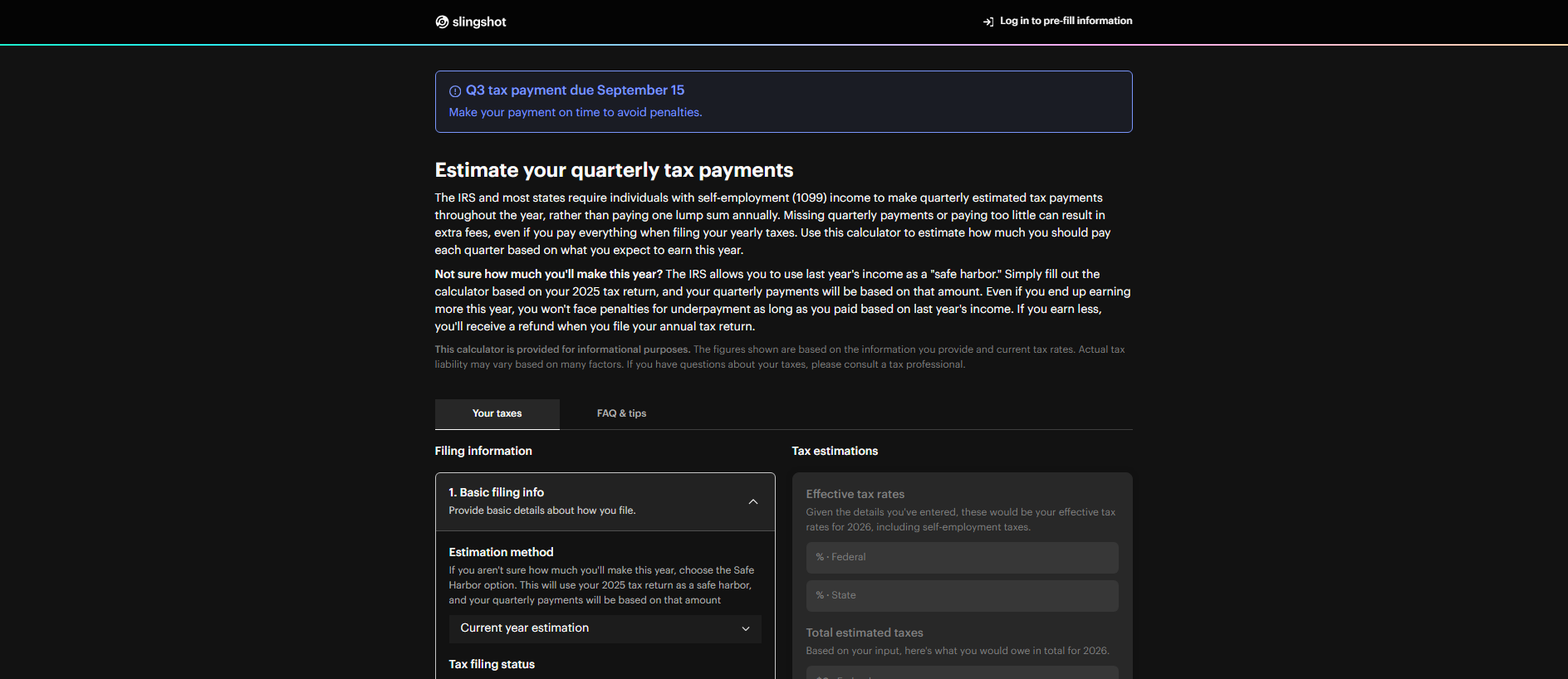The width and height of the screenshot is (1568, 679).
Task: Click the slingshot brand name link
Action: (479, 22)
